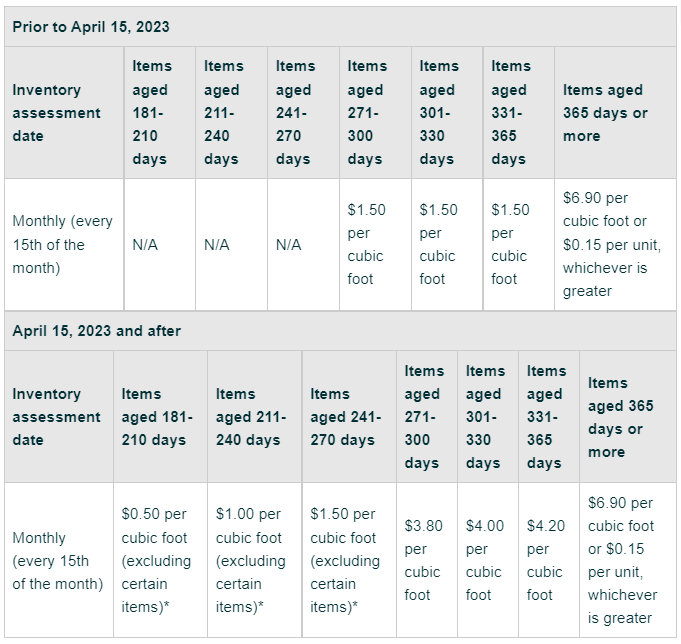681x644 pixels.
Task: Click upper 'Items aged 271-300 days' header
Action: (375, 113)
